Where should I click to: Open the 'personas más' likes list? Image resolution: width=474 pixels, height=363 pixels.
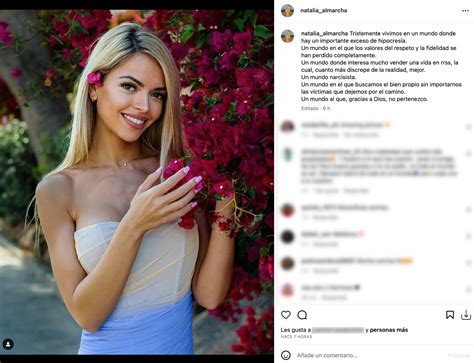click(x=389, y=330)
